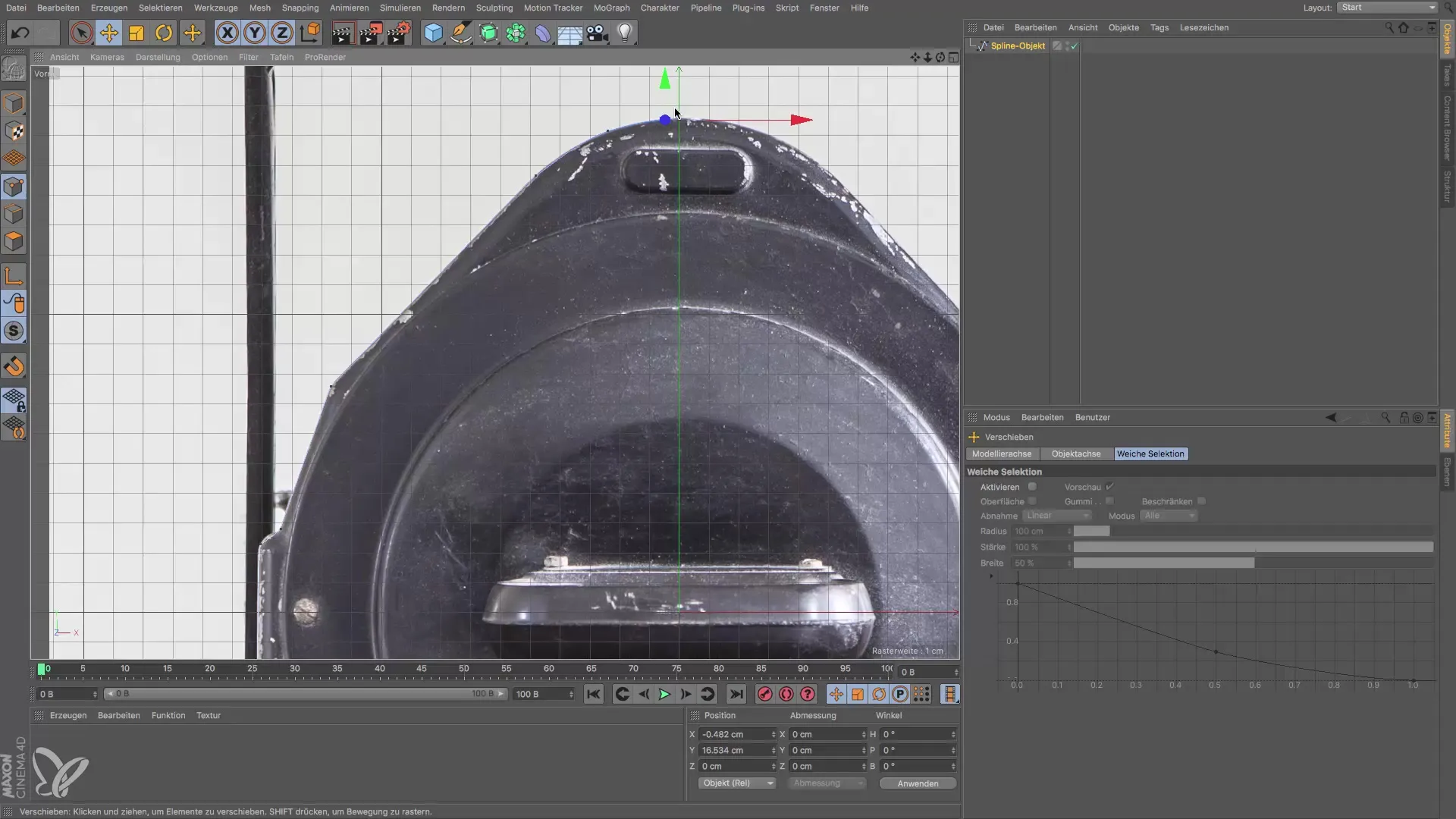Click the record keyframe button
The height and width of the screenshot is (819, 1456).
764,694
